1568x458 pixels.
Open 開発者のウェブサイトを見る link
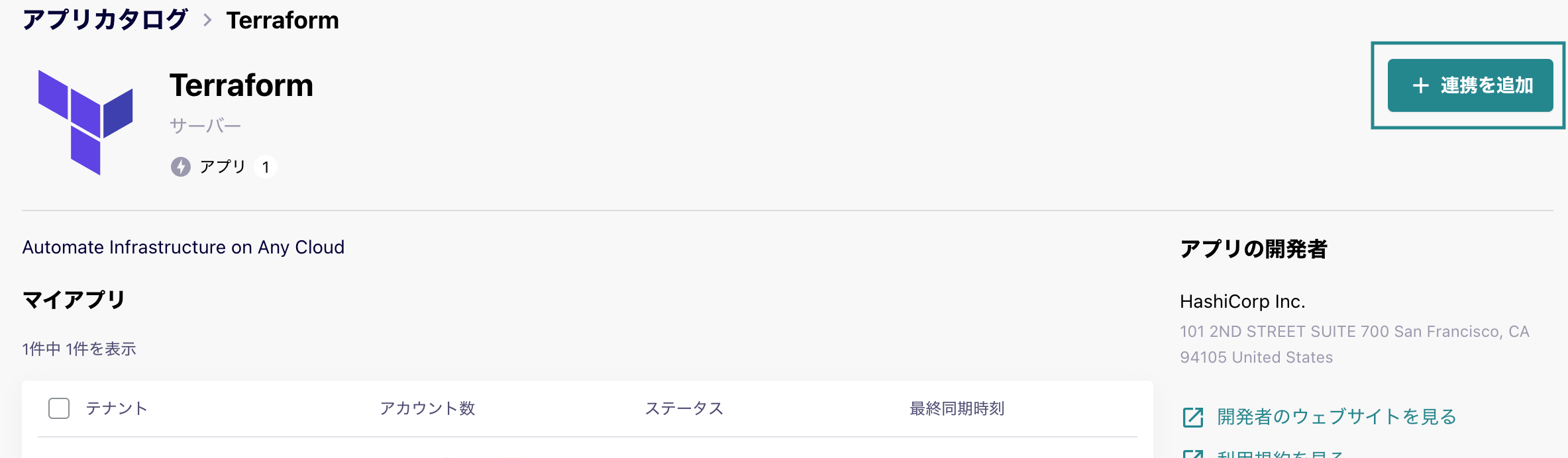pos(1337,417)
